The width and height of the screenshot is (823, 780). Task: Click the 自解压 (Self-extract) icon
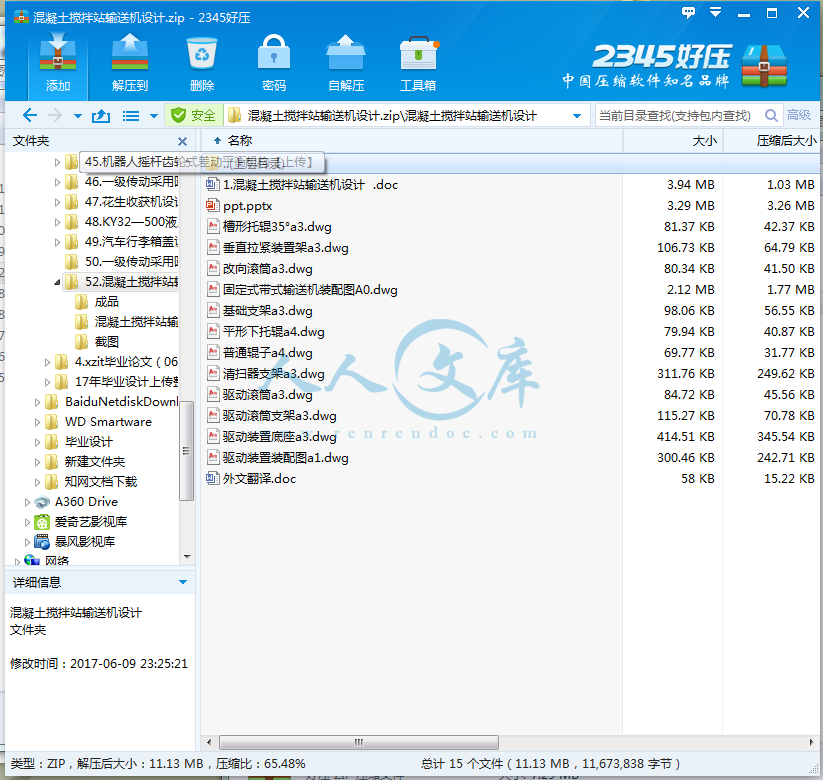tap(345, 63)
